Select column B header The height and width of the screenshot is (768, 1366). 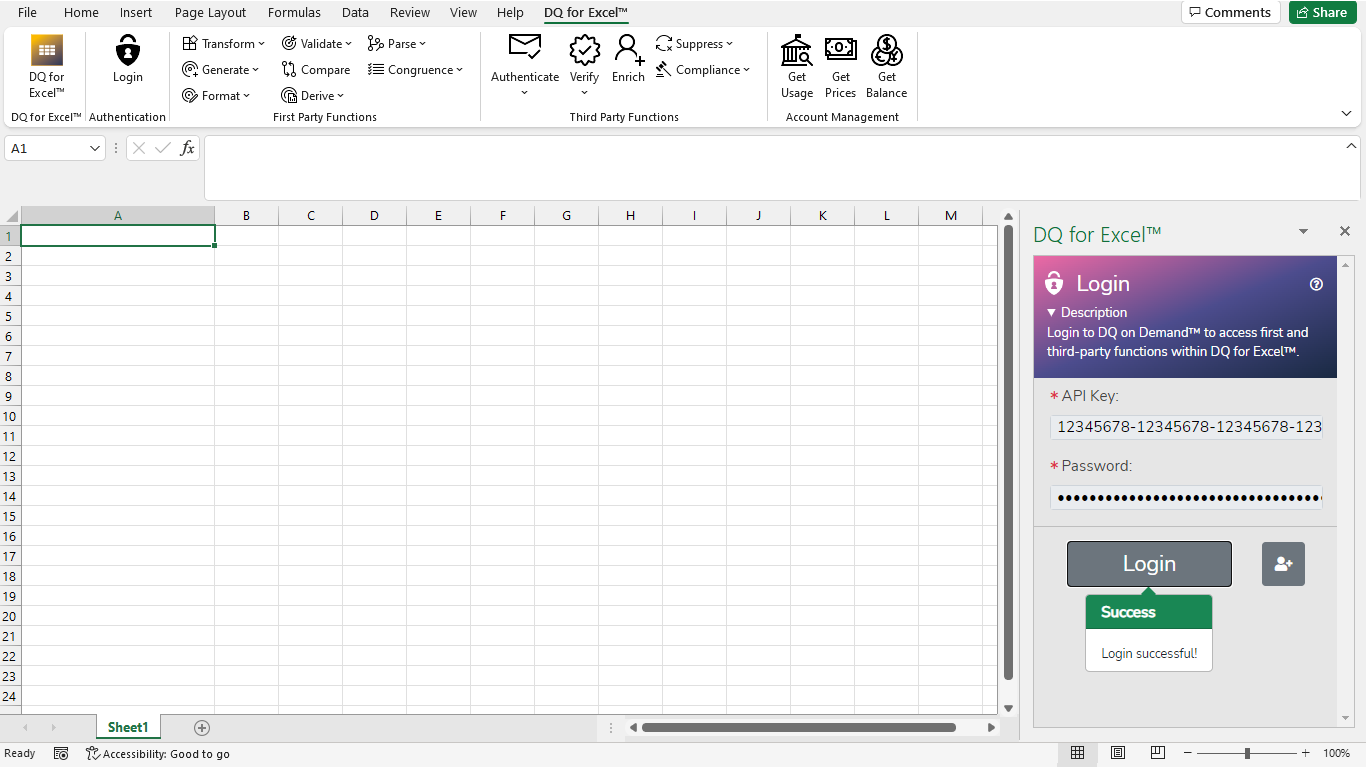[246, 216]
